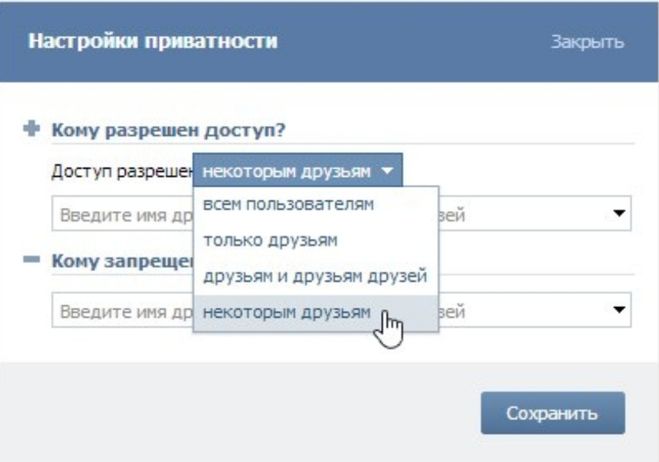This screenshot has height=462, width=659.
Task: Collapse the Кому запрещен section heading
Action: tap(121, 261)
